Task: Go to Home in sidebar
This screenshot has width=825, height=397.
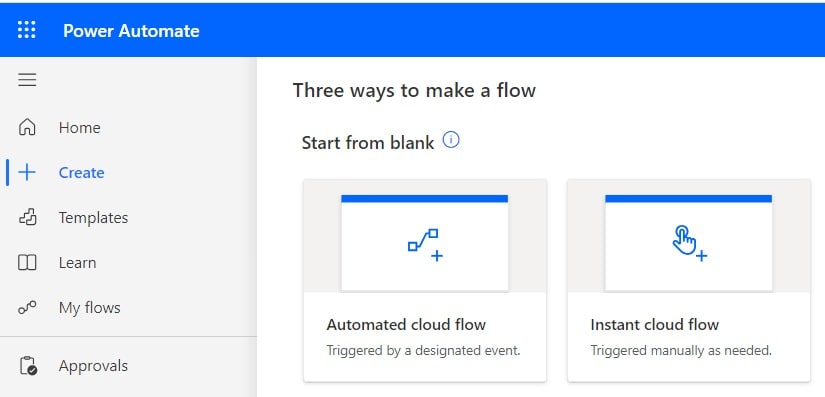Action: coord(79,127)
